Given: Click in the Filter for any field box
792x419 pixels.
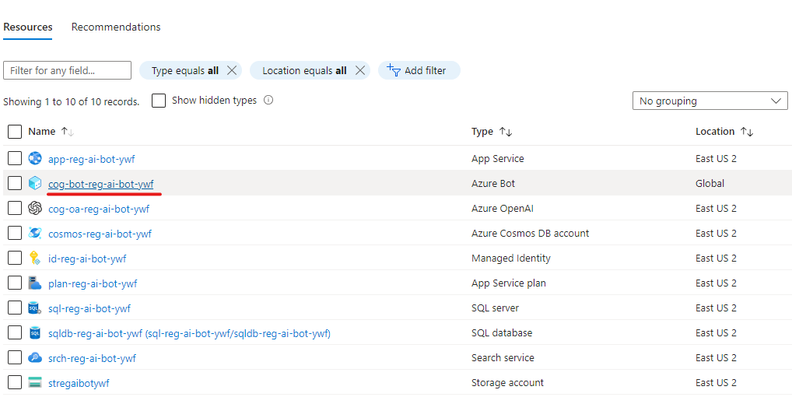Looking at the screenshot, I should (x=67, y=71).
